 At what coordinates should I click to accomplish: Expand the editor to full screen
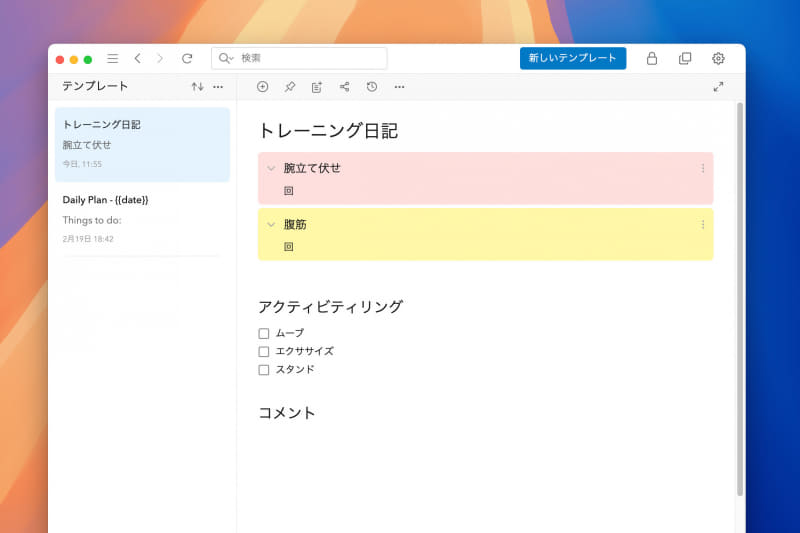tap(718, 87)
